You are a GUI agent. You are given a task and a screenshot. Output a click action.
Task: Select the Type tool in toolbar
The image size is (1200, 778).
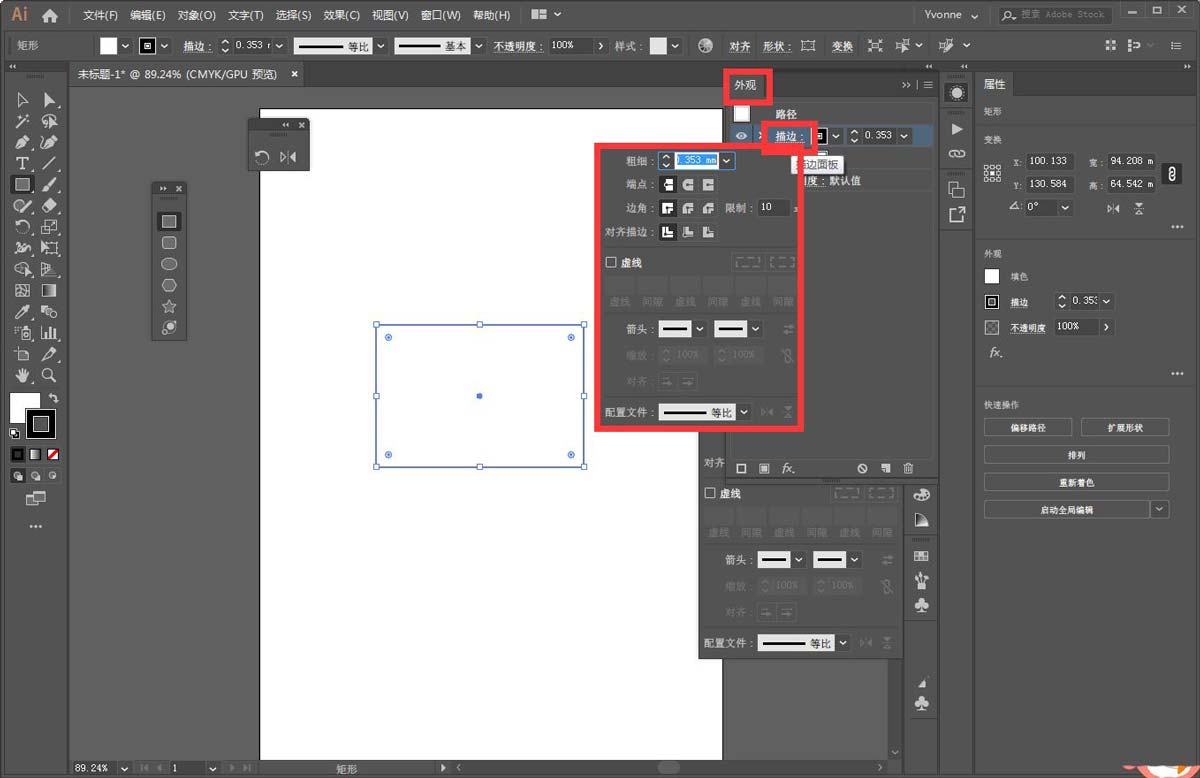click(22, 163)
